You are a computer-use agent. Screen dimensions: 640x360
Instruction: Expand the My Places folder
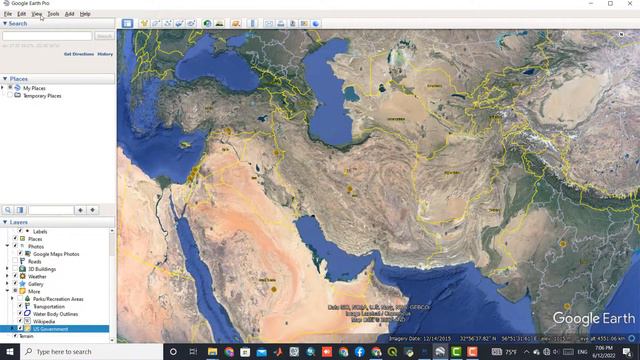tap(3, 88)
